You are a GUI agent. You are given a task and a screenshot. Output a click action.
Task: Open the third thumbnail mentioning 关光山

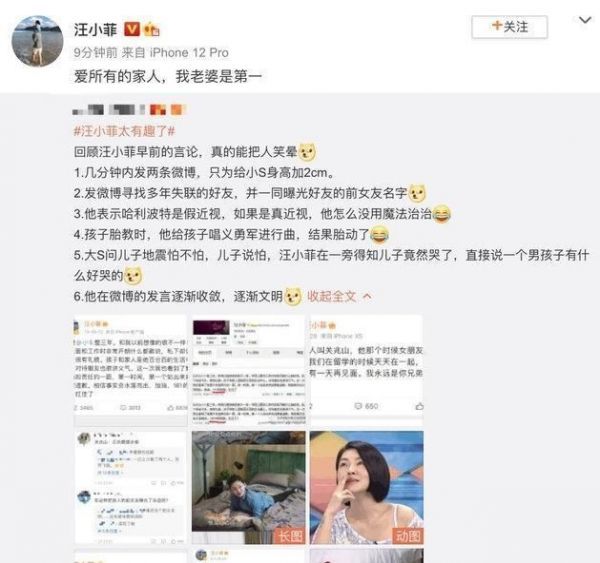click(366, 370)
